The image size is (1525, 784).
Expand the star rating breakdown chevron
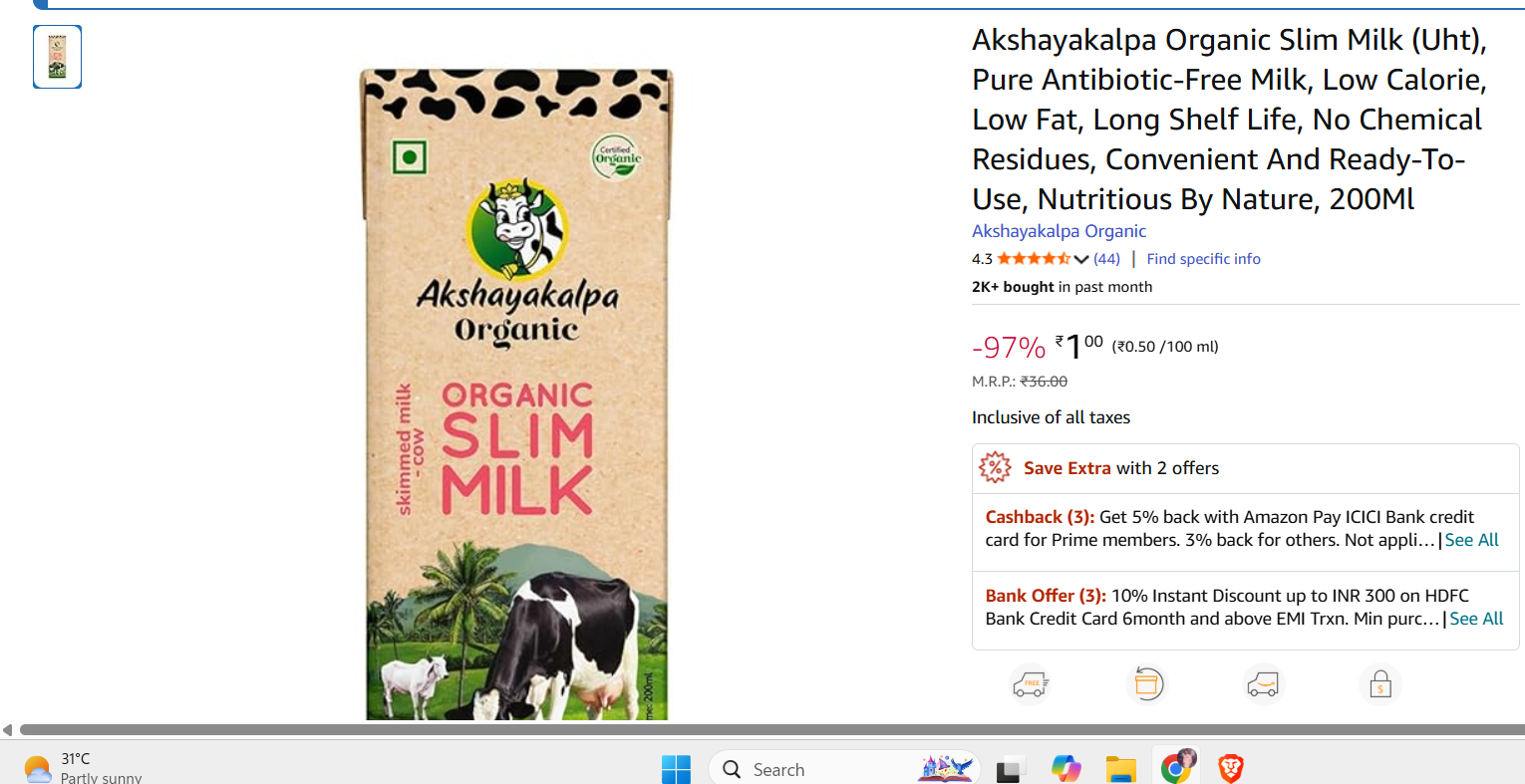(x=1081, y=259)
